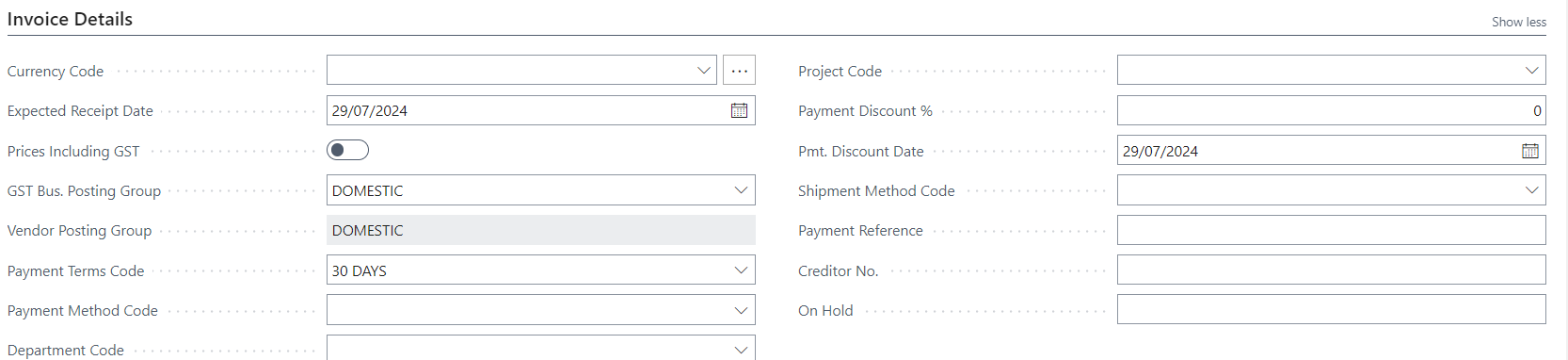Open calendar picker for Pmt. Discount Date
This screenshot has width=1568, height=360.
point(1530,151)
